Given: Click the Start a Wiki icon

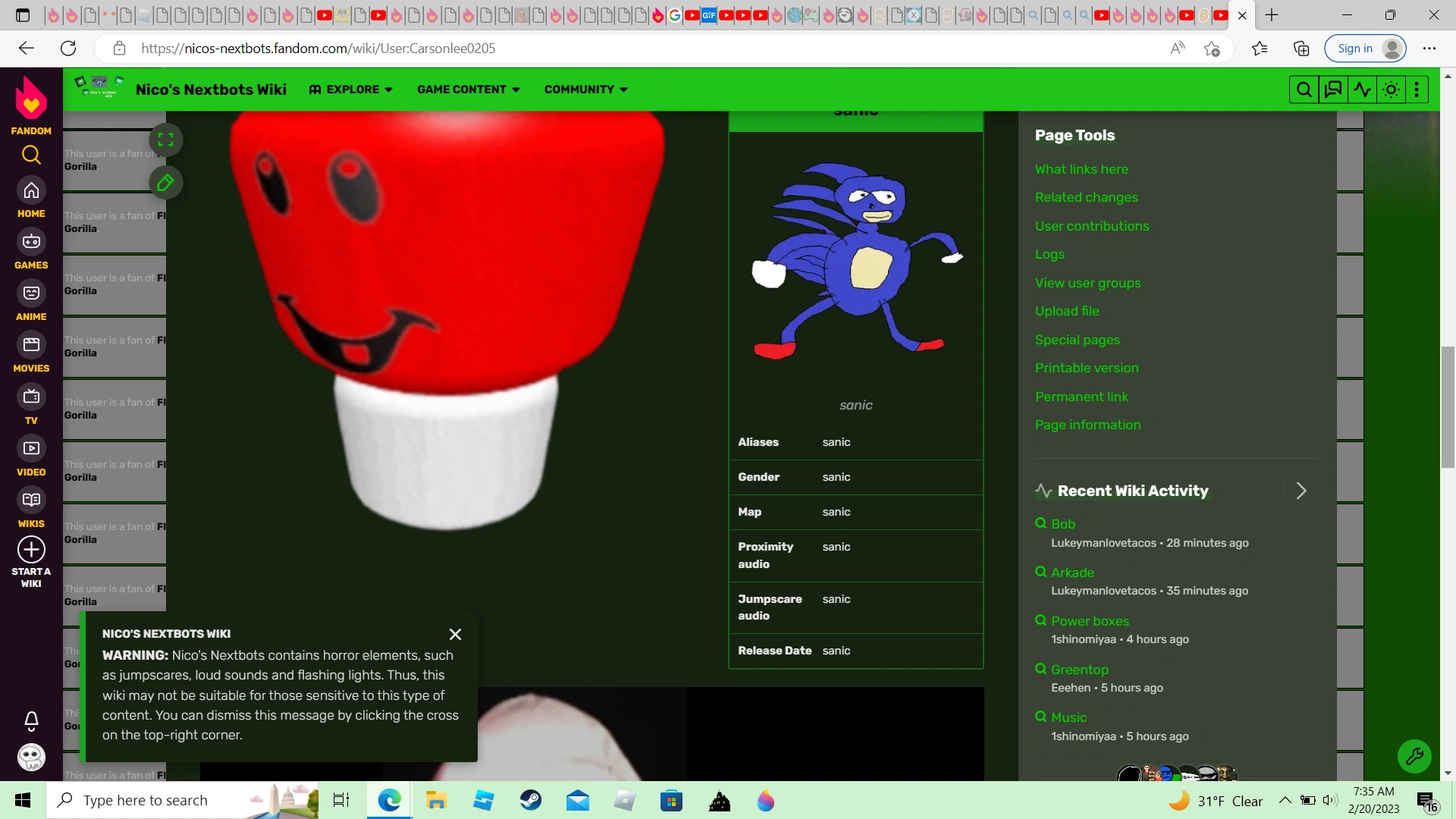Looking at the screenshot, I should click(x=30, y=549).
